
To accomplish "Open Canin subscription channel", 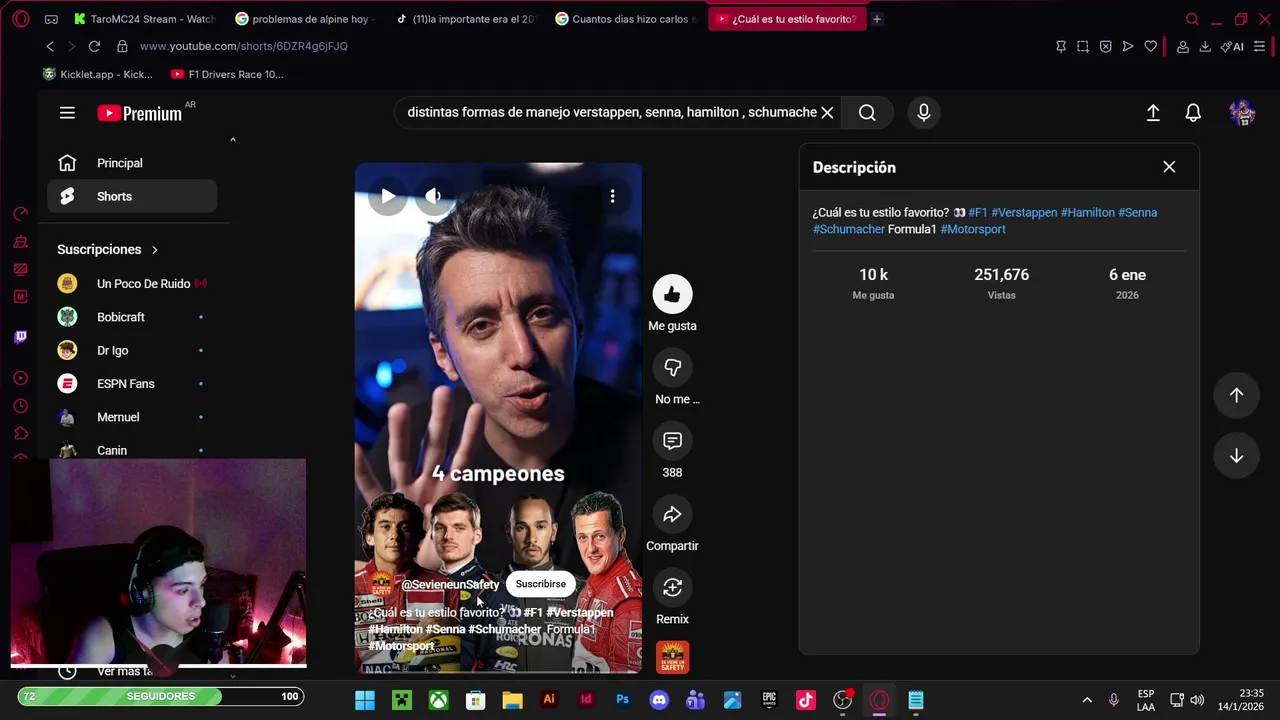I will [x=132, y=450].
